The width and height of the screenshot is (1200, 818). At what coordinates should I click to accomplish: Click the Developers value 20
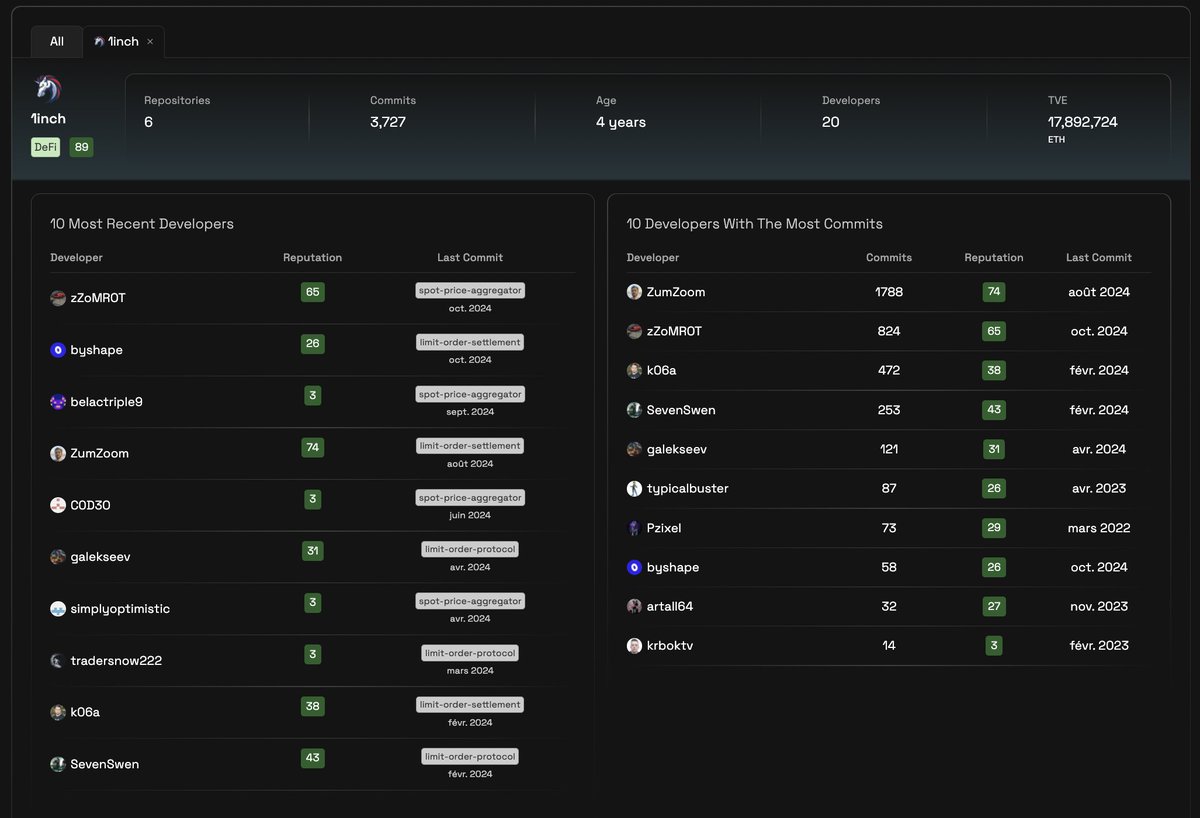(x=831, y=122)
